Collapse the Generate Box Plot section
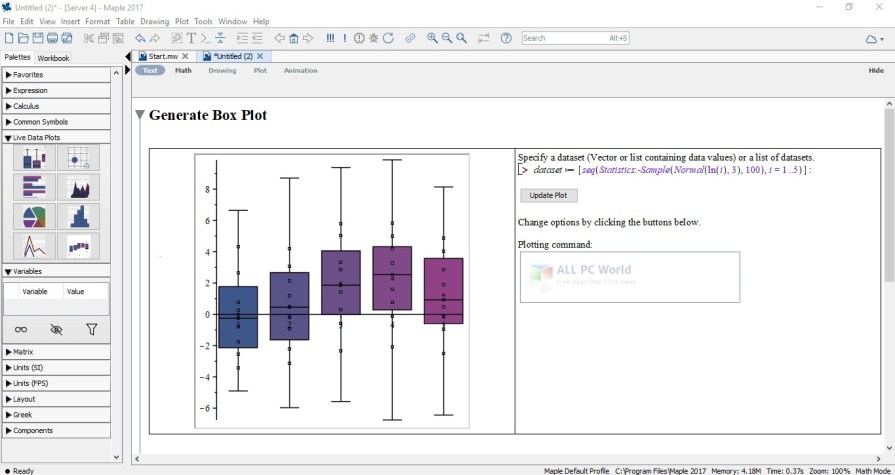Screen dimensions: 895x475 (140, 115)
